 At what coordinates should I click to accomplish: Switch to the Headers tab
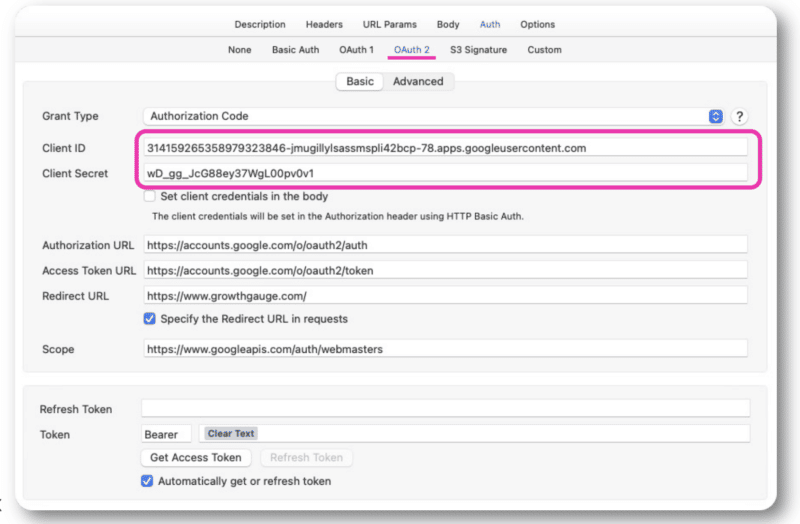point(324,25)
